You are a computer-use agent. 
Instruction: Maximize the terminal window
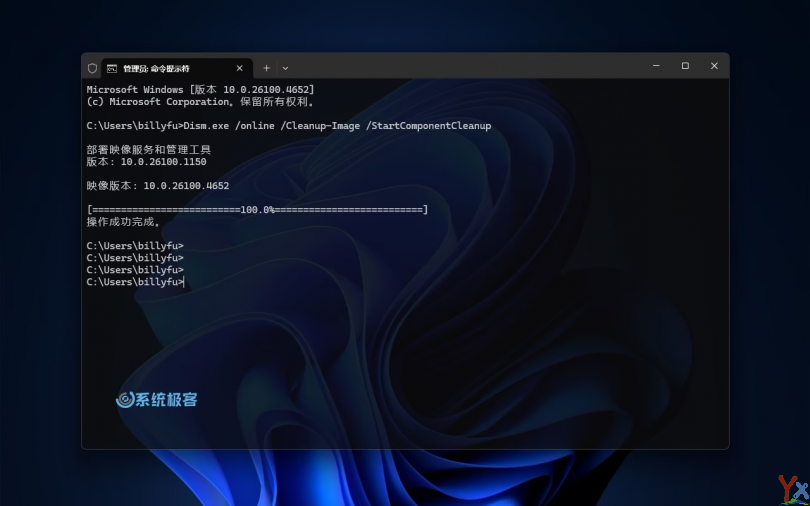click(x=685, y=66)
